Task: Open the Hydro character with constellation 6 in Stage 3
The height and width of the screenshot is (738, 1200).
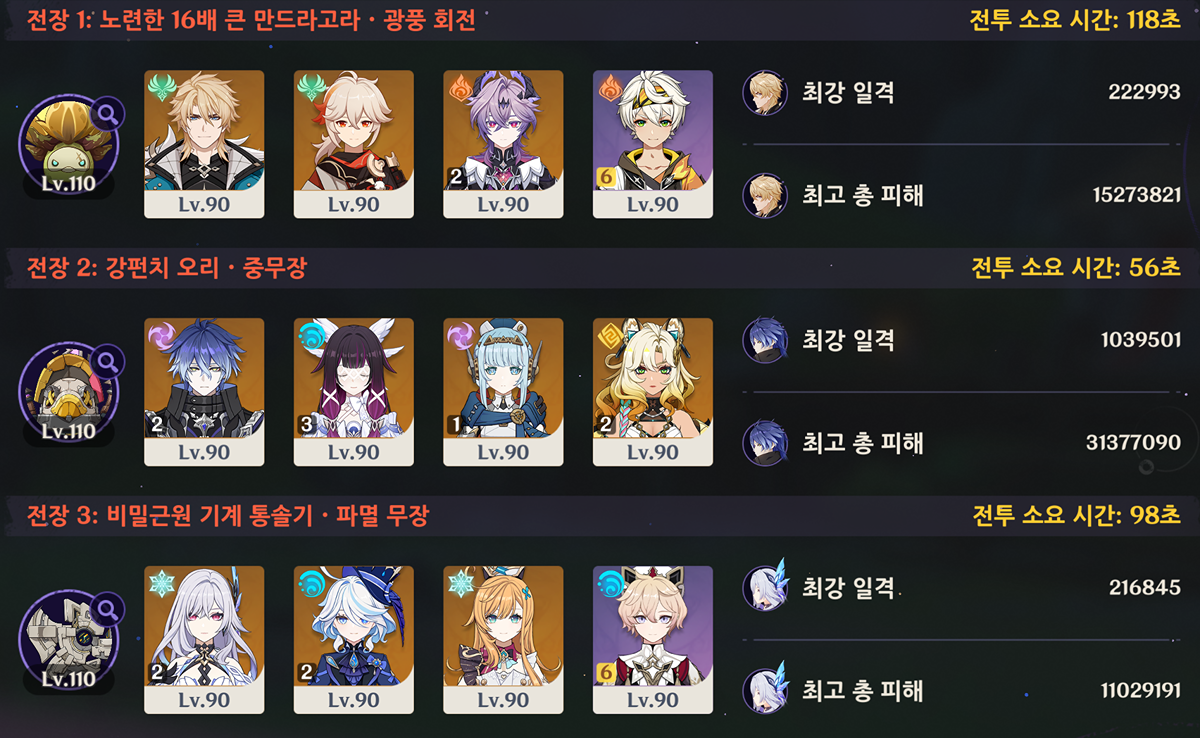Action: point(653,640)
